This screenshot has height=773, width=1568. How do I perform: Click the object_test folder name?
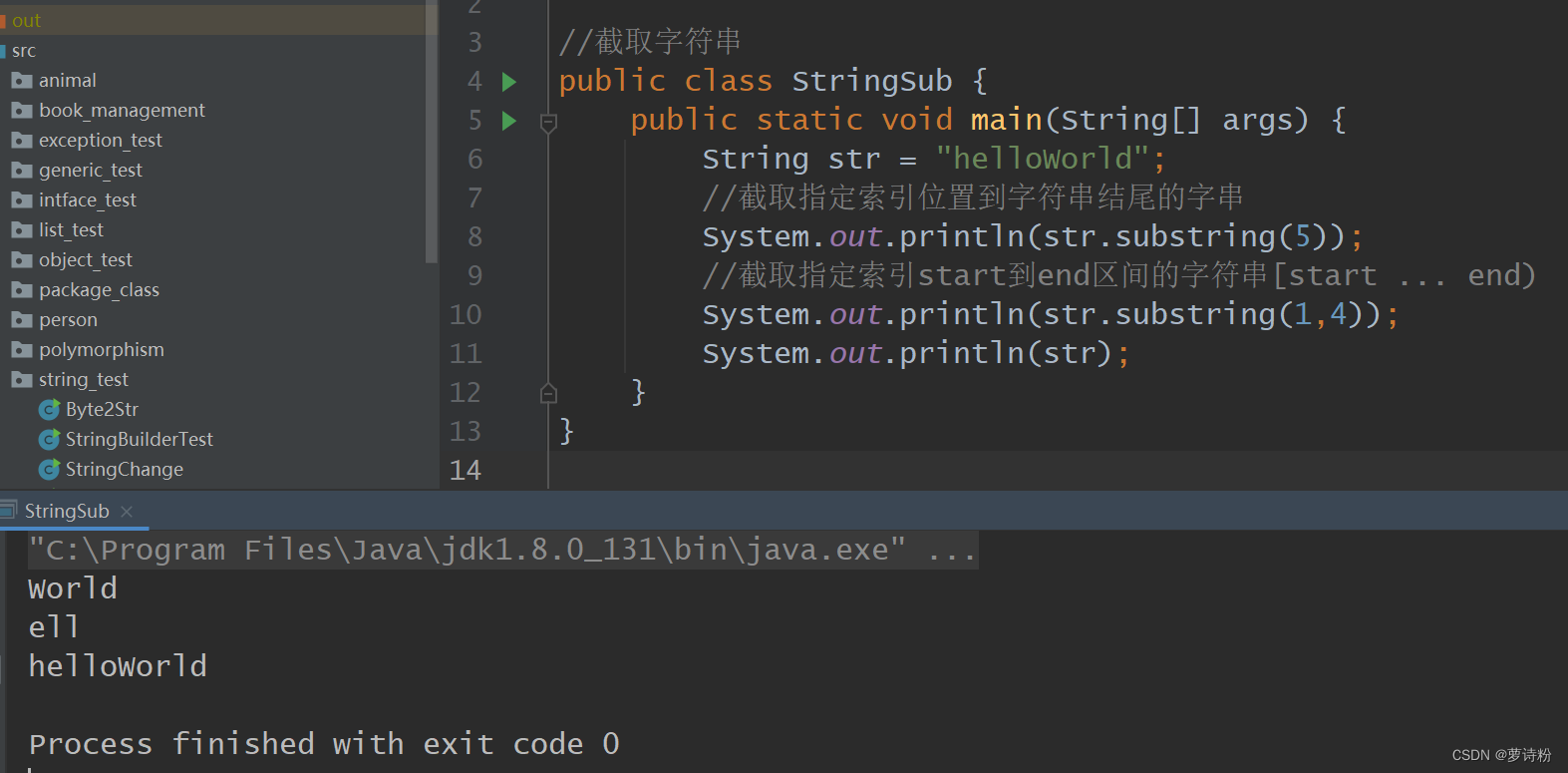(x=86, y=259)
